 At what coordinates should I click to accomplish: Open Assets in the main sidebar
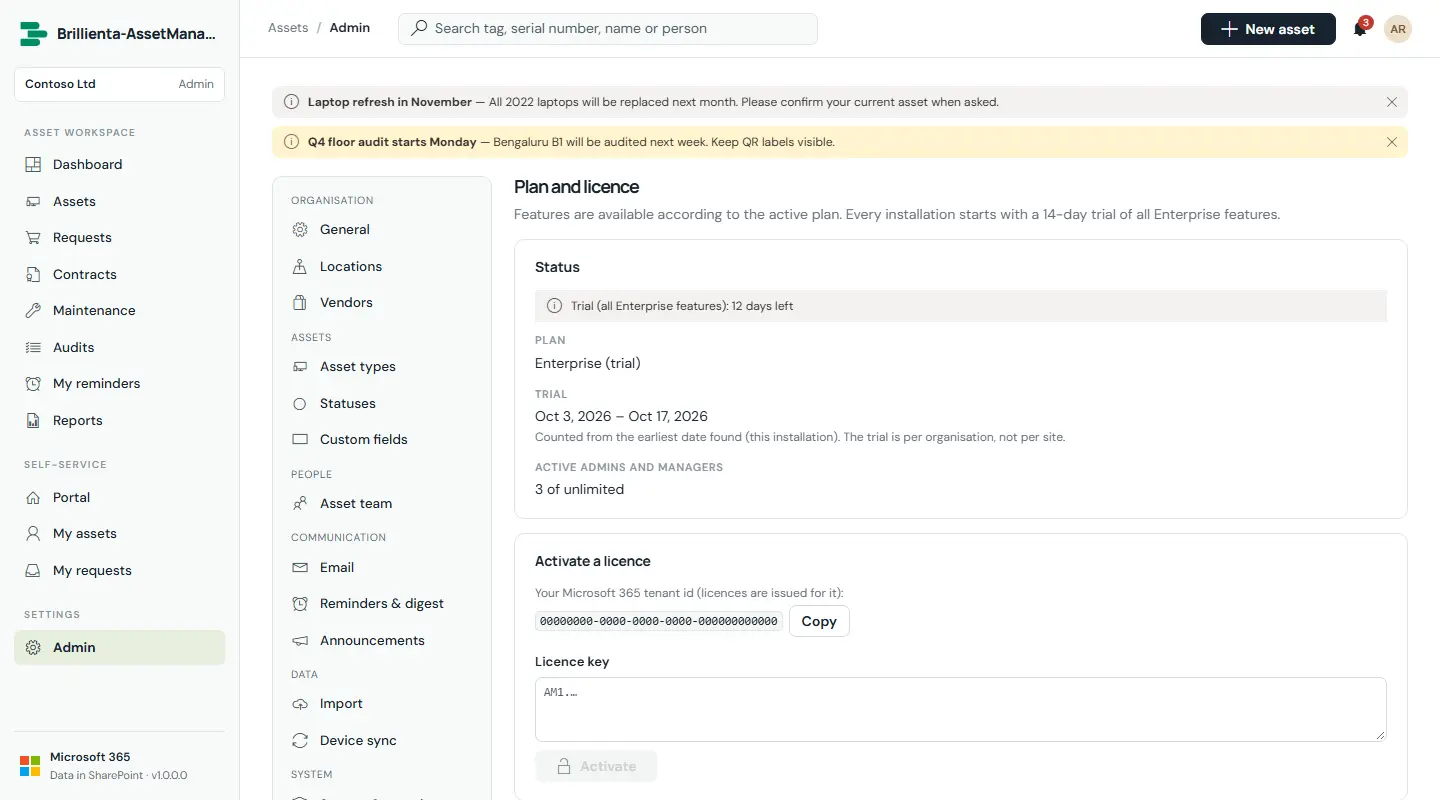coord(119,201)
